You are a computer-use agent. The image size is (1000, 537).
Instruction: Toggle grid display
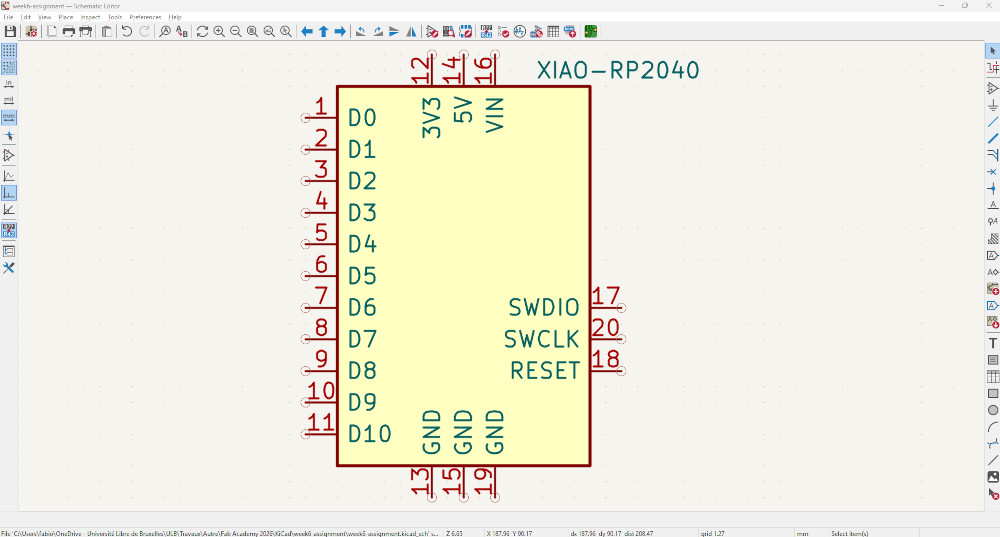click(9, 51)
